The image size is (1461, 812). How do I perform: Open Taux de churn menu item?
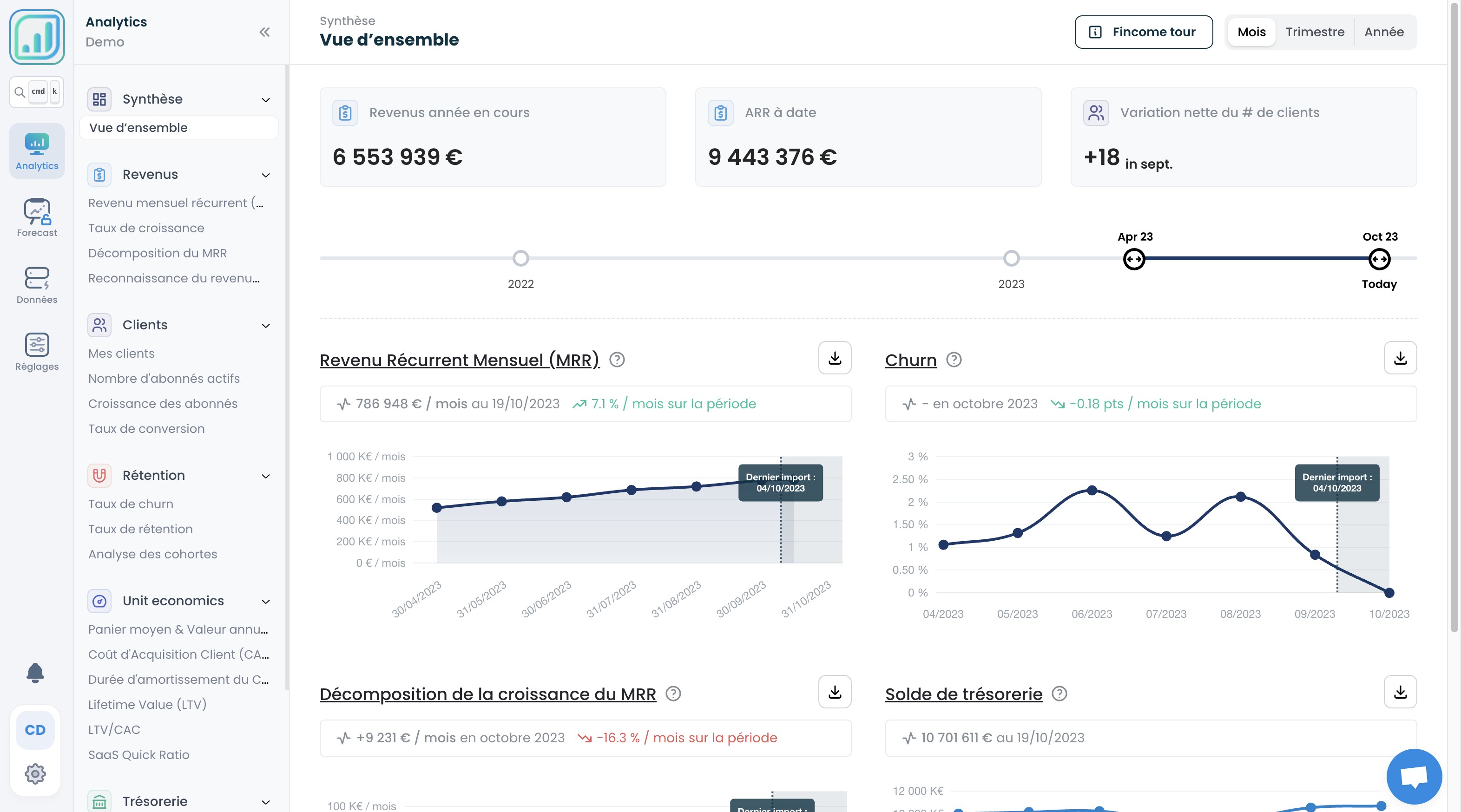tap(131, 504)
